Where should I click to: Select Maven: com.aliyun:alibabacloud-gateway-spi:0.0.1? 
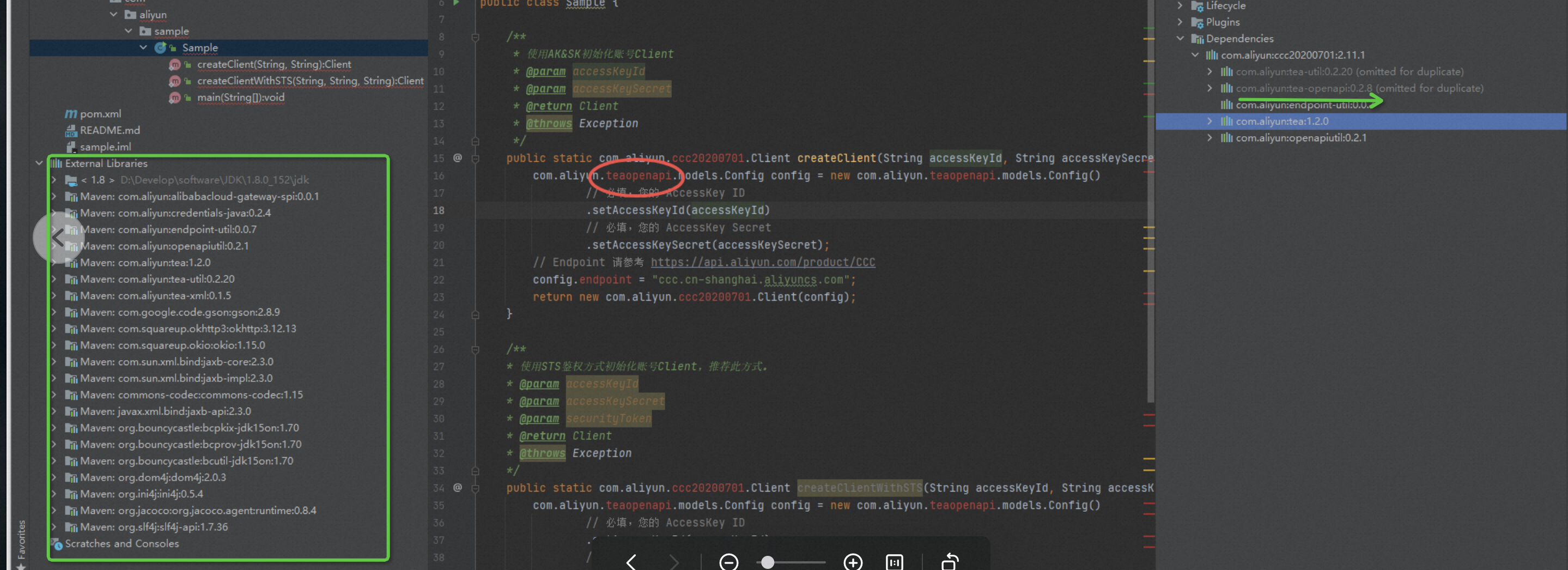199,196
